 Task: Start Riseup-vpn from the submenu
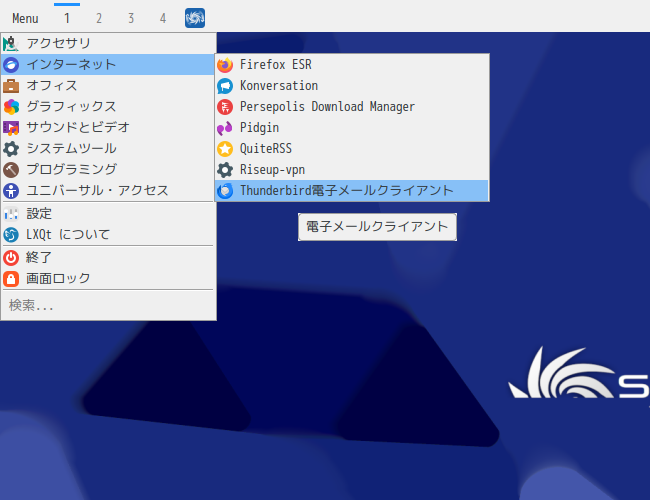[352, 170]
